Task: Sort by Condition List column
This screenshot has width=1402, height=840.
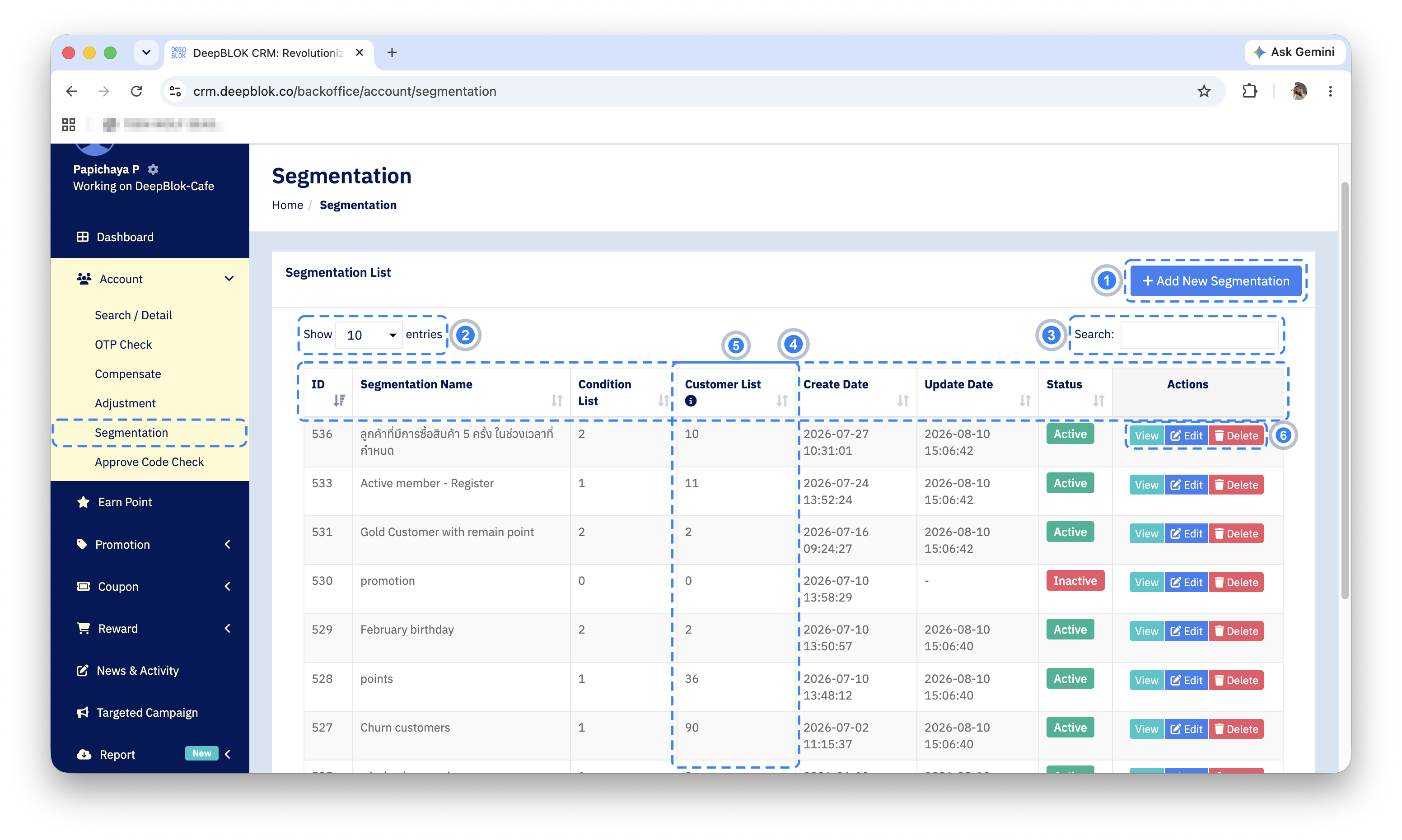Action: click(x=664, y=401)
